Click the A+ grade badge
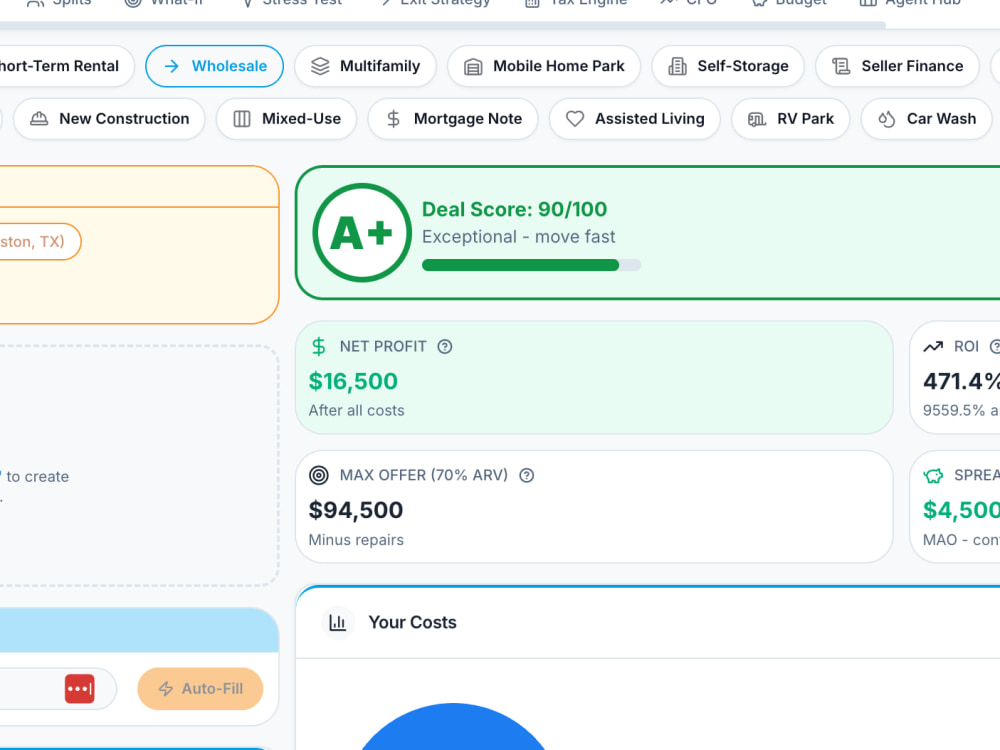The width and height of the screenshot is (1000, 750). click(x=362, y=232)
